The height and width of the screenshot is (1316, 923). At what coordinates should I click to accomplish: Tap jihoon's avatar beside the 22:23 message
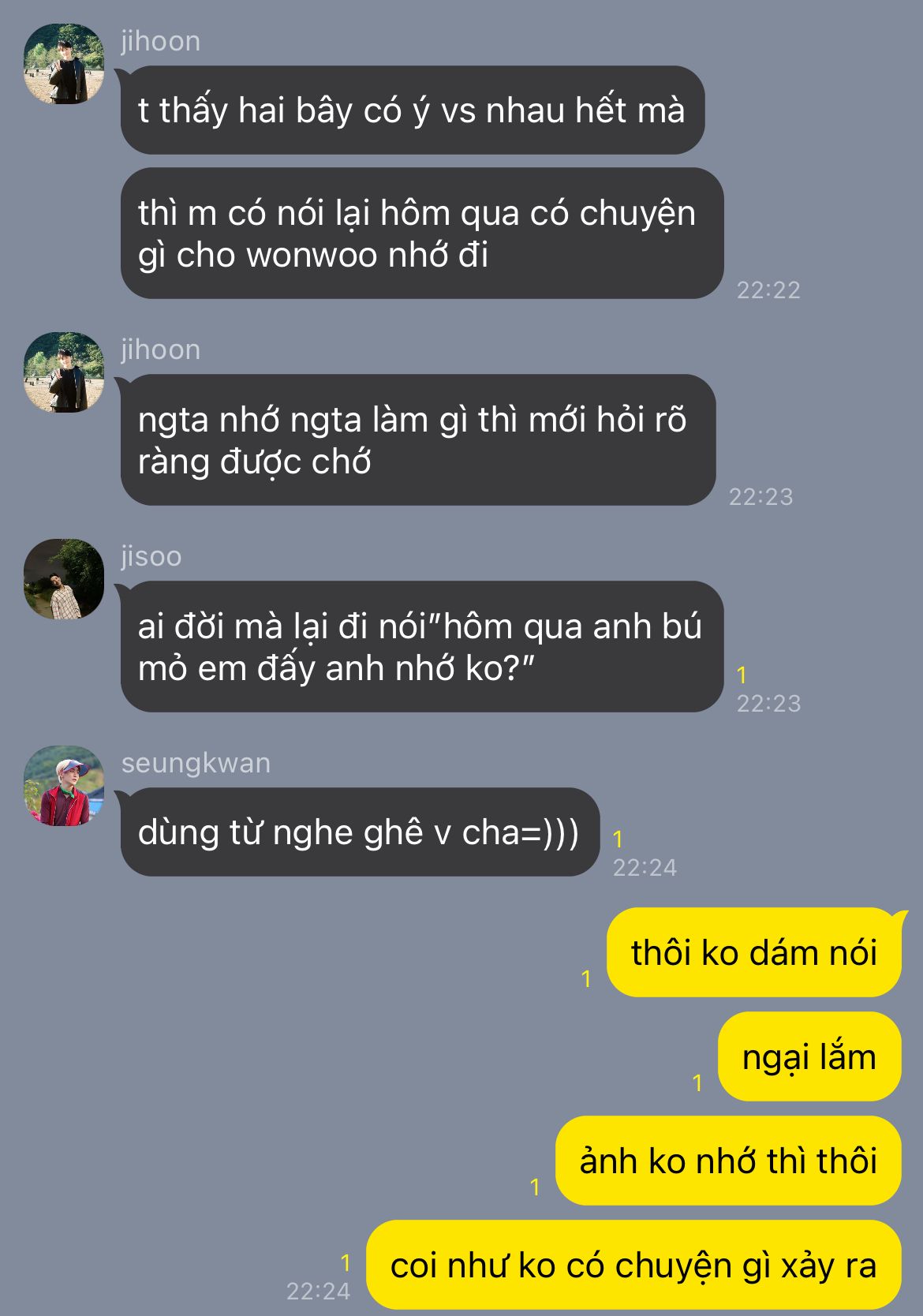(x=64, y=372)
